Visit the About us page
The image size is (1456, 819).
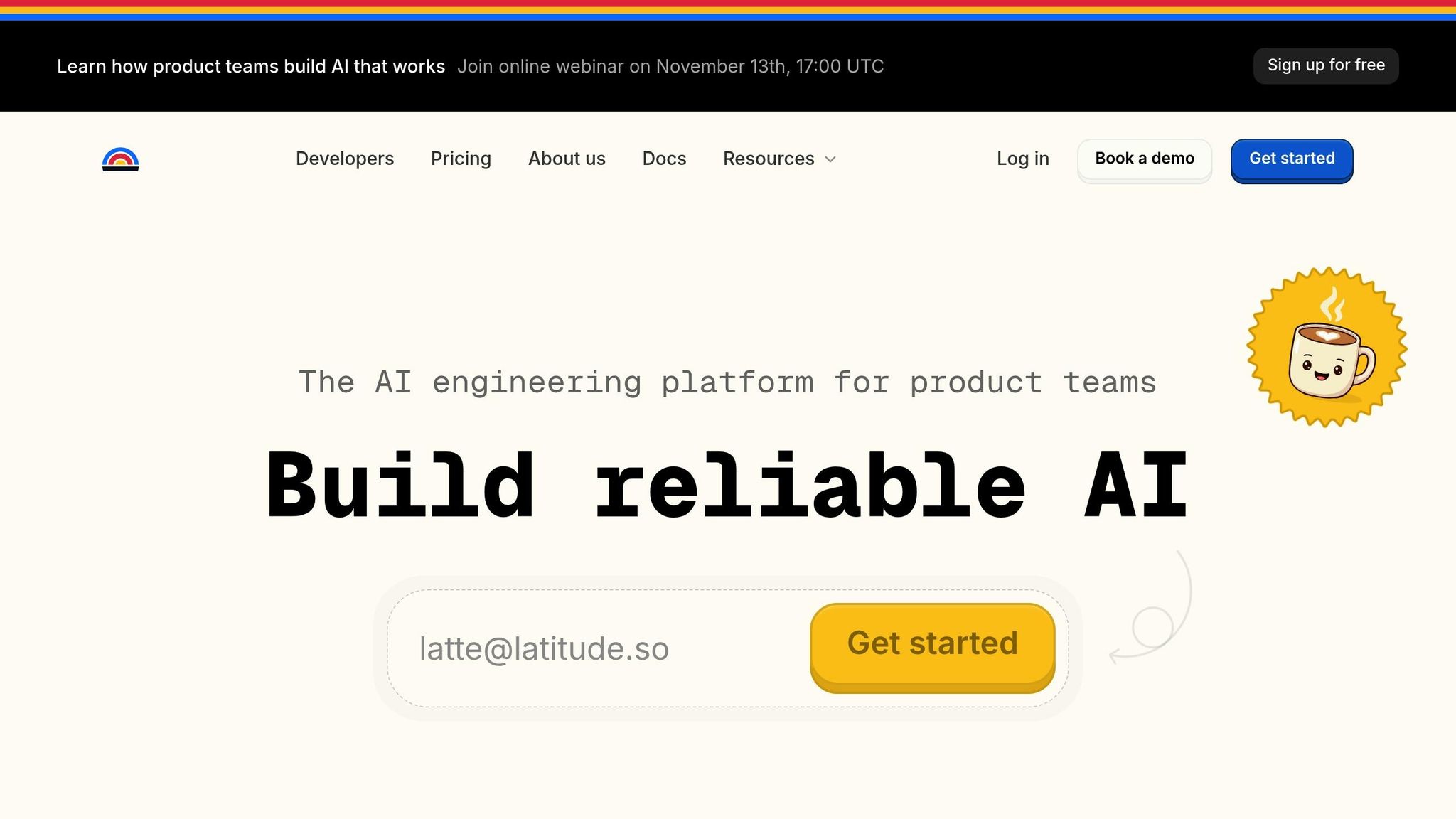pos(567,159)
